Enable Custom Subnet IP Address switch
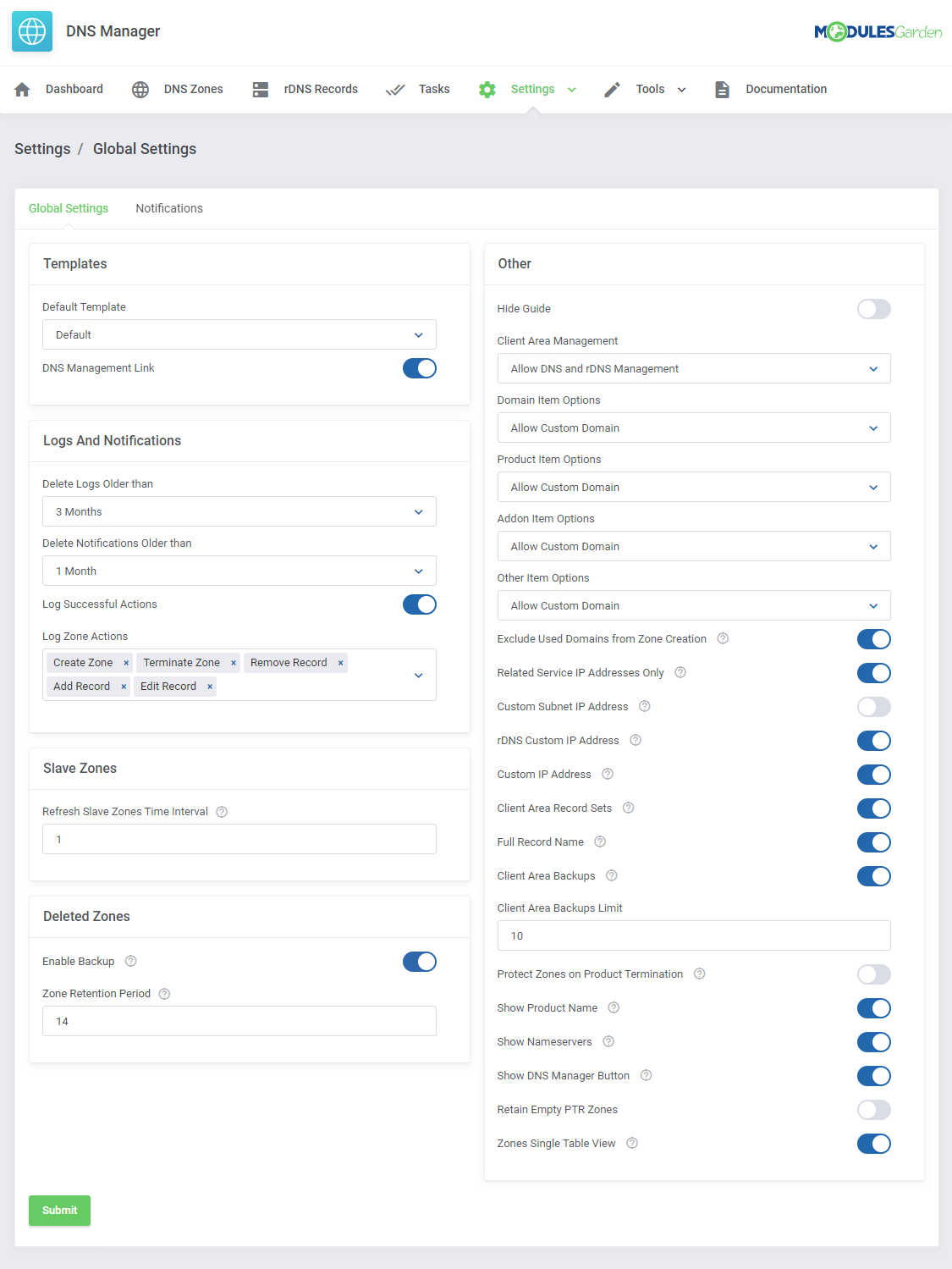The height and width of the screenshot is (1269, 952). [x=874, y=707]
